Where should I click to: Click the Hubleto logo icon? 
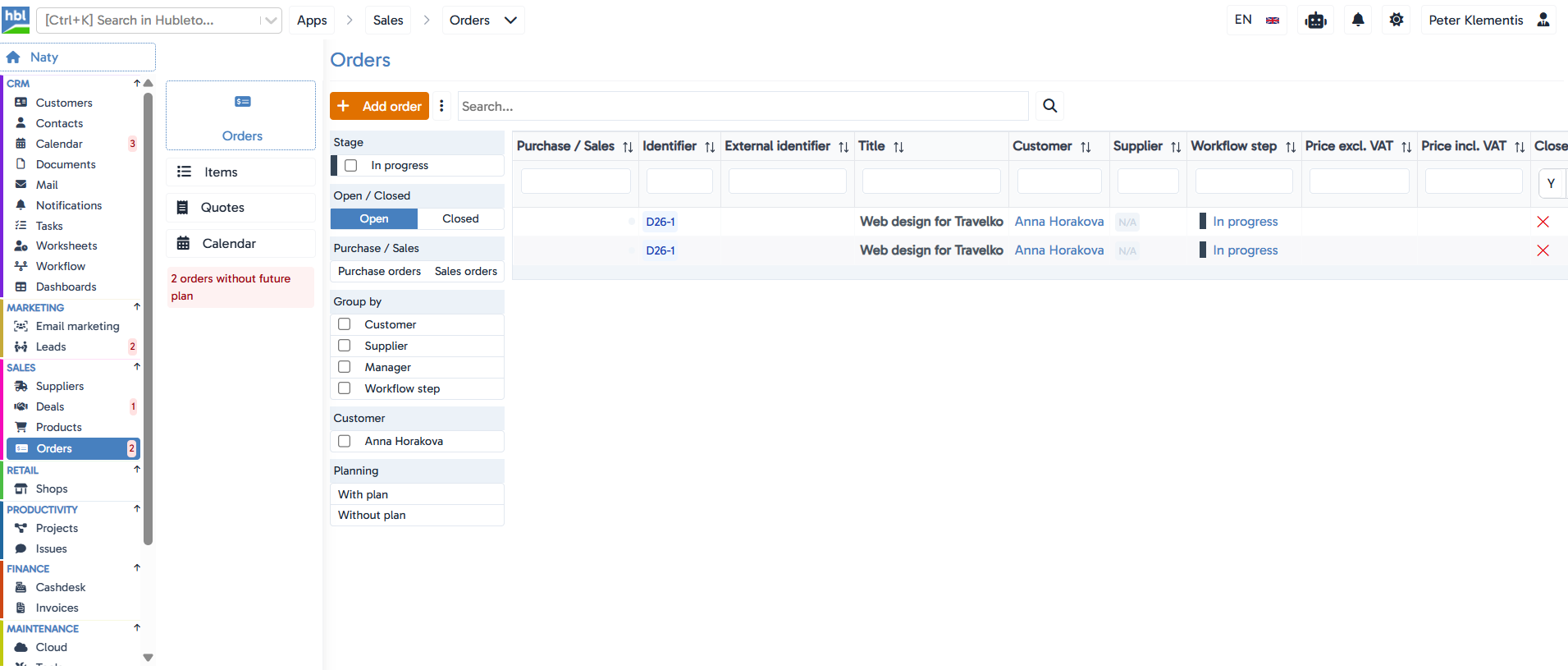16,20
